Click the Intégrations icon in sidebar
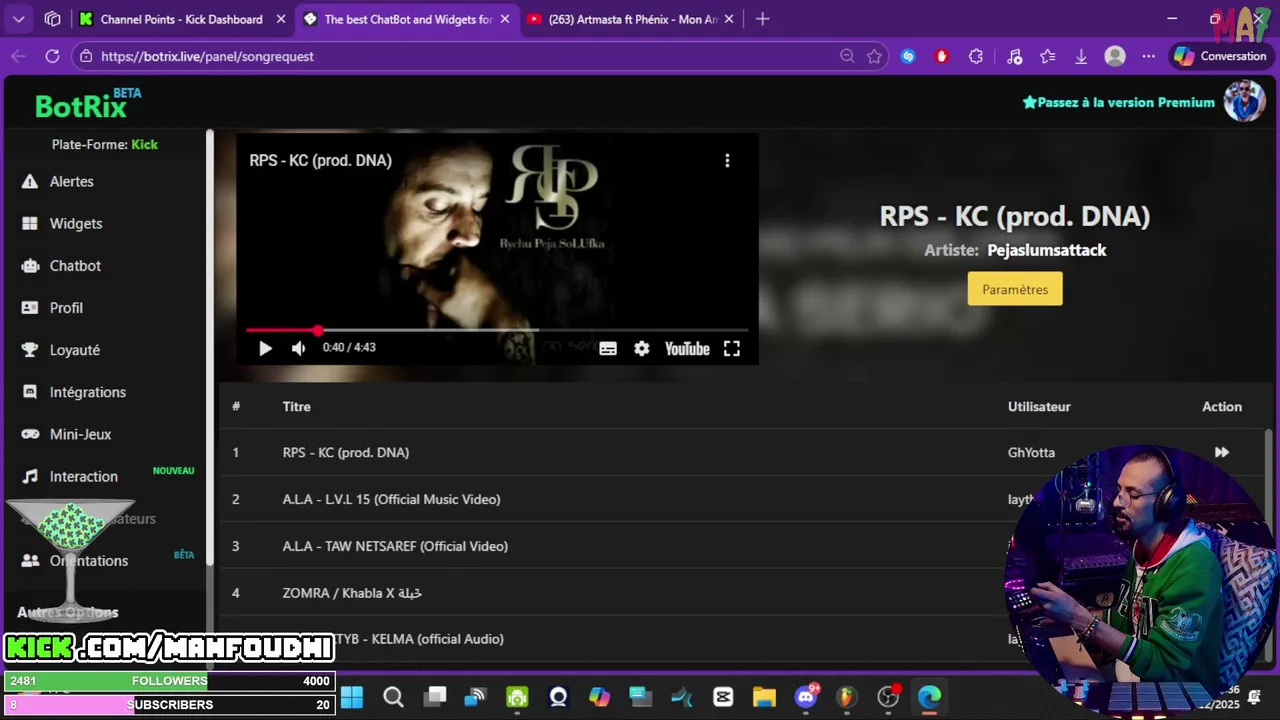This screenshot has height=720, width=1280. 30,392
